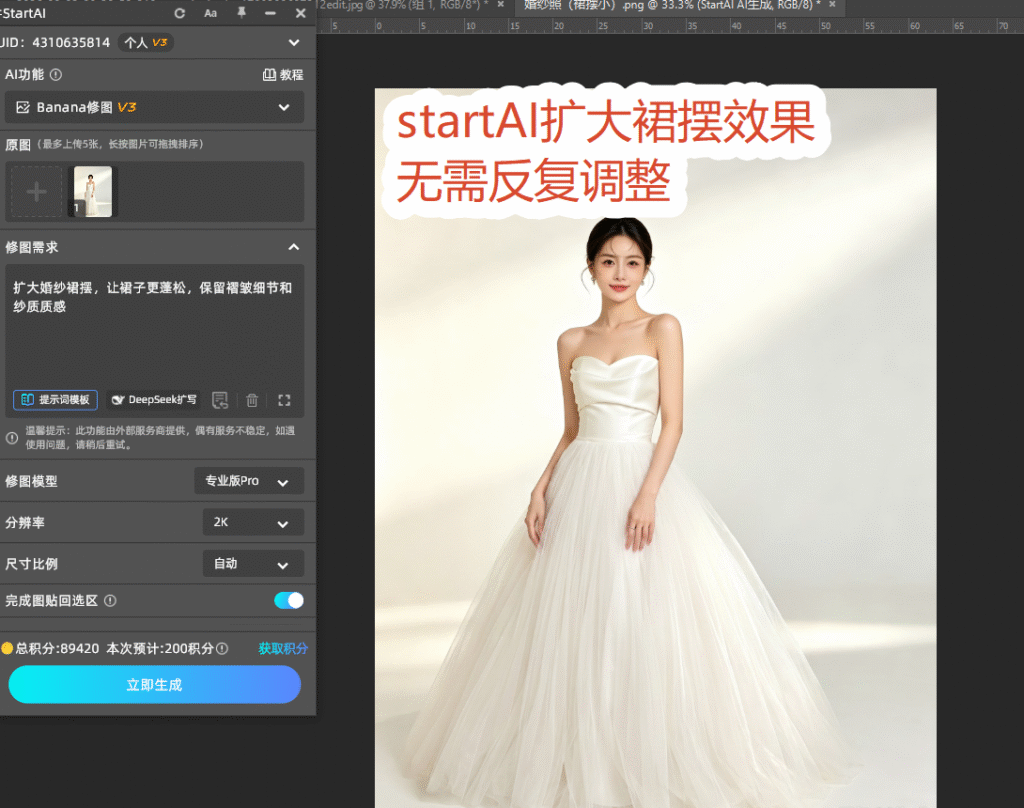Viewport: 1024px width, 808px height.
Task: Click the Aa font size icon
Action: [210, 13]
